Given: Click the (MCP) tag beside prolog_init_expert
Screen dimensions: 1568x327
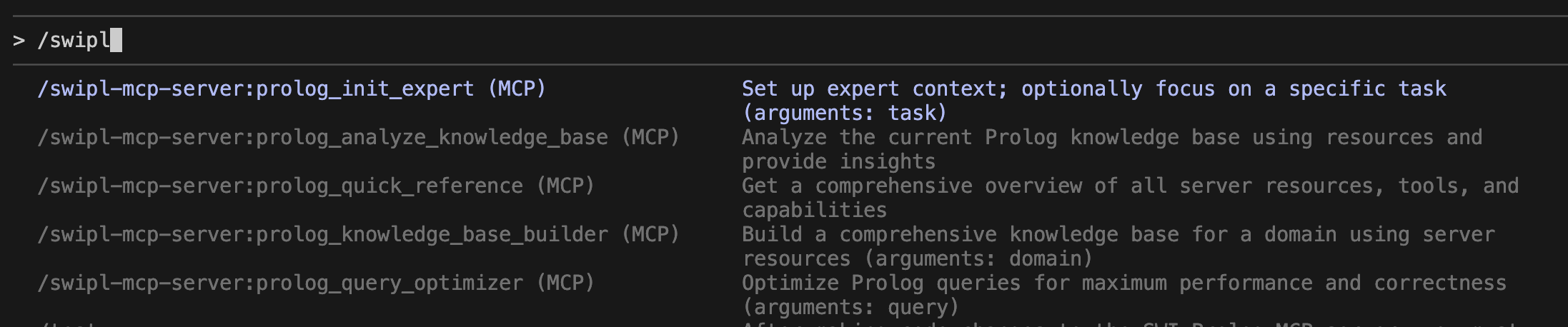Looking at the screenshot, I should click(517, 89).
